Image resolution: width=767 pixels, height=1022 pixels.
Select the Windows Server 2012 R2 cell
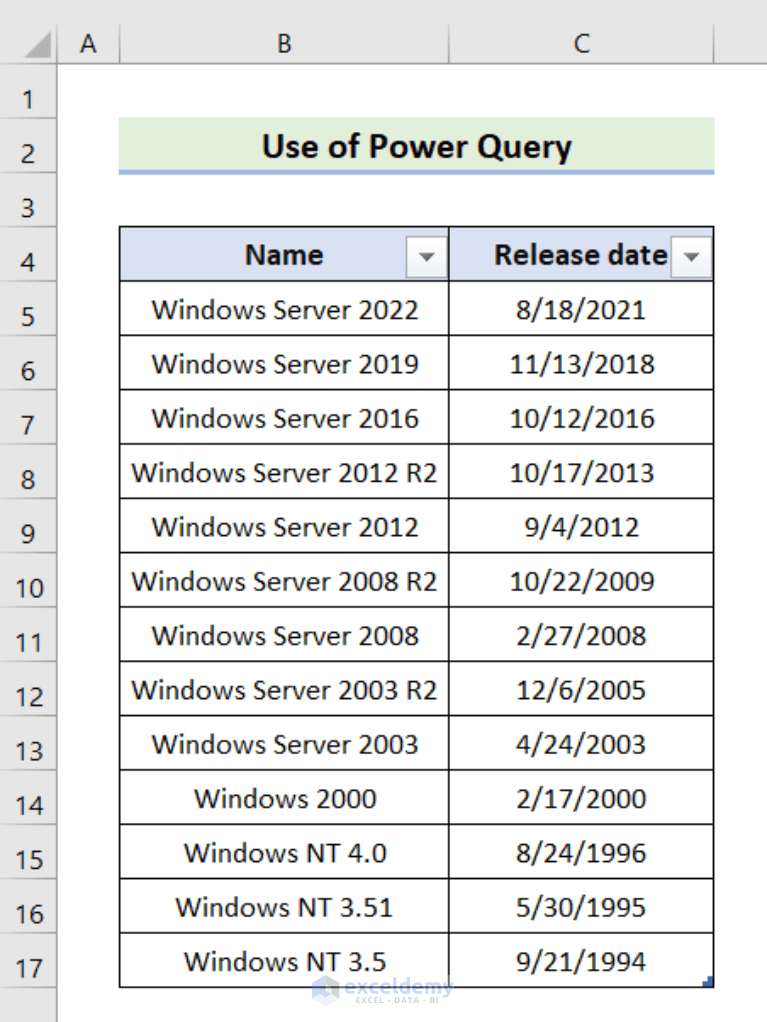[x=284, y=472]
